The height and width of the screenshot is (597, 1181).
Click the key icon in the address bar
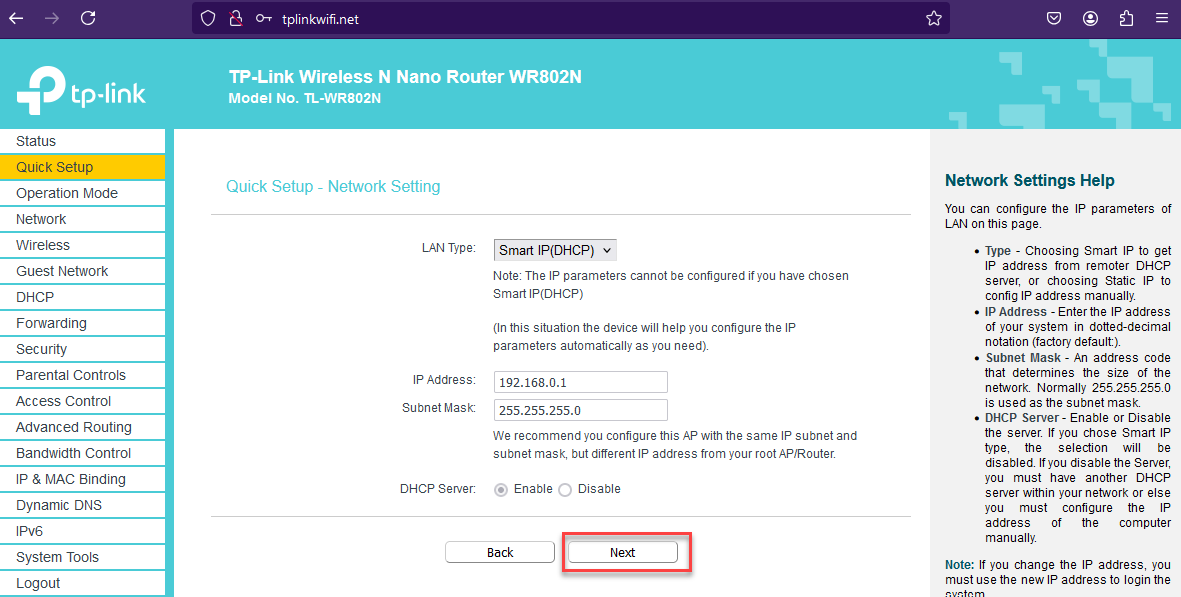pos(263,18)
